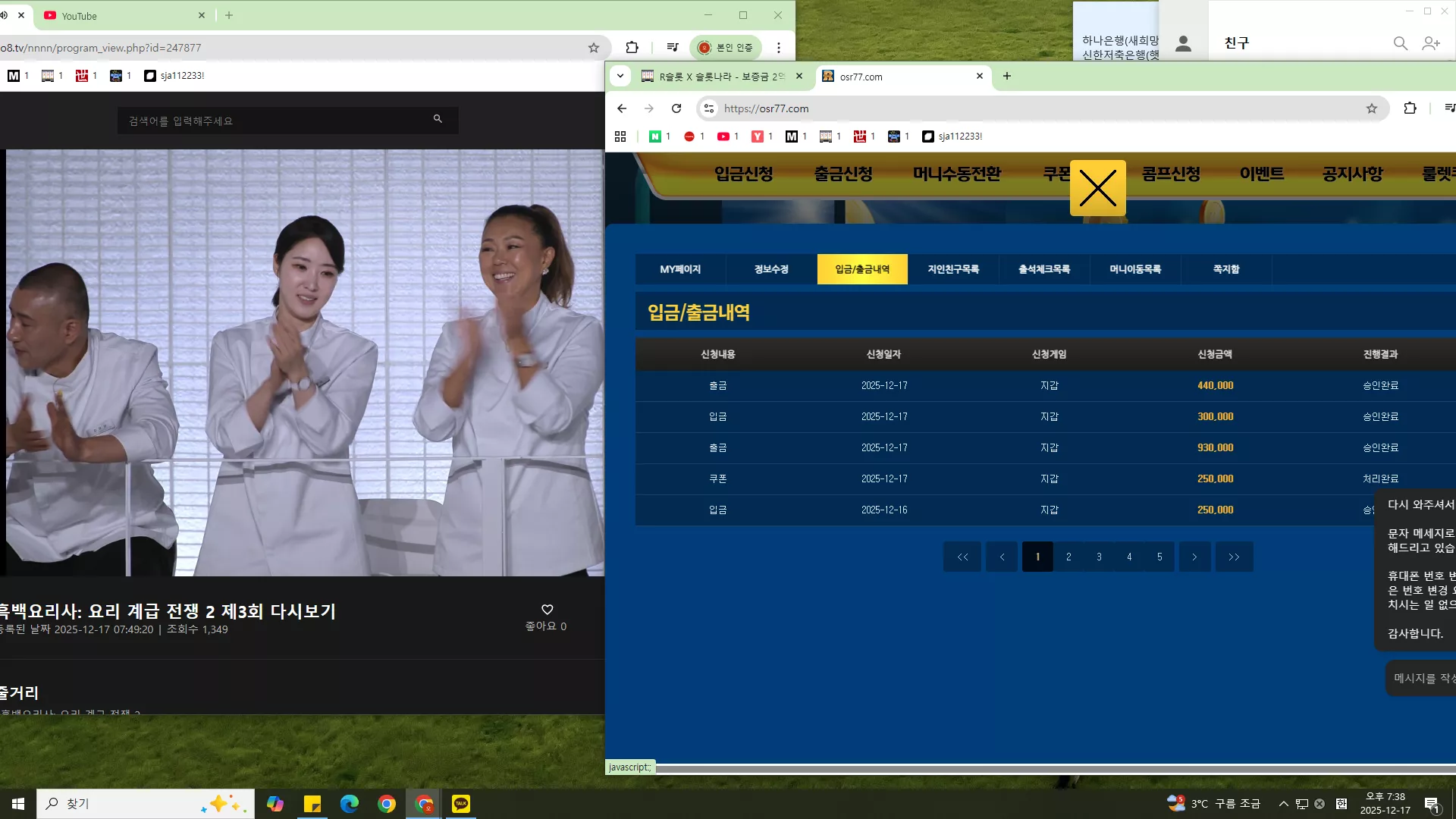1456x819 pixels.
Task: Jump to last page with double arrow
Action: 1234,557
